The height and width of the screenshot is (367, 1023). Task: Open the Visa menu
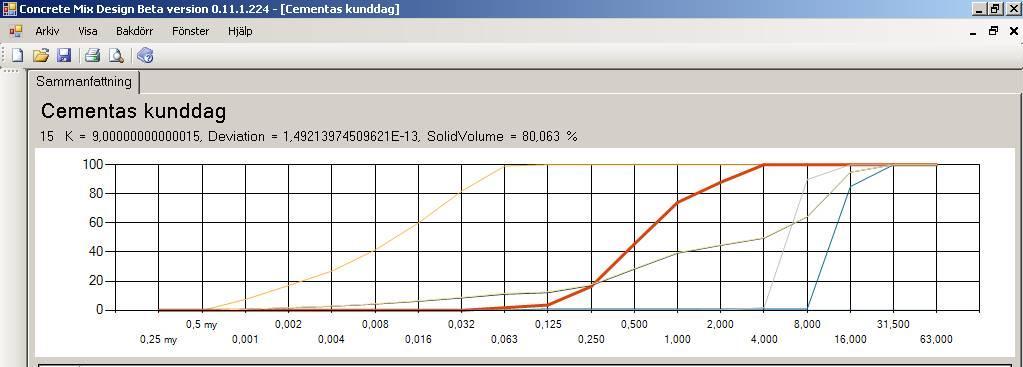point(87,31)
